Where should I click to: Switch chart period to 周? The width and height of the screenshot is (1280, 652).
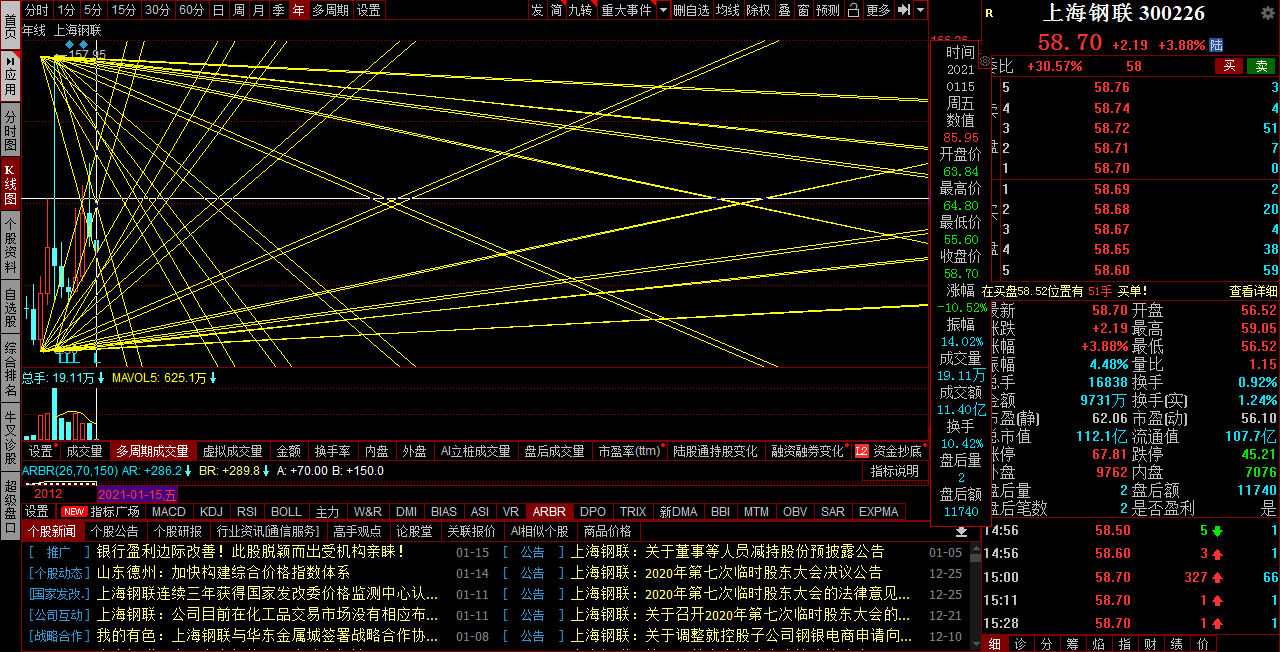coord(238,10)
